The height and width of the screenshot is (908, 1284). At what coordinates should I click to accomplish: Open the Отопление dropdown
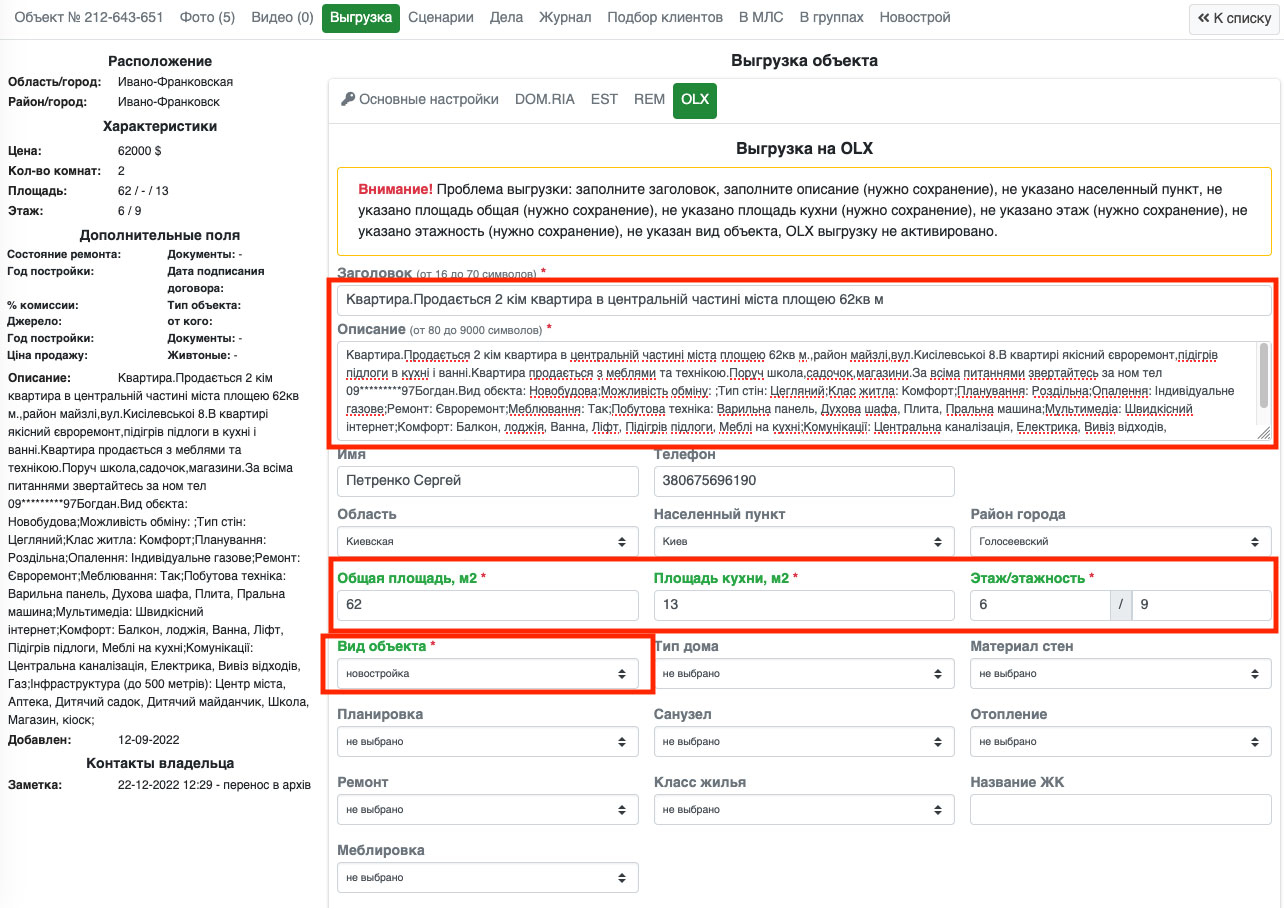pos(1121,742)
